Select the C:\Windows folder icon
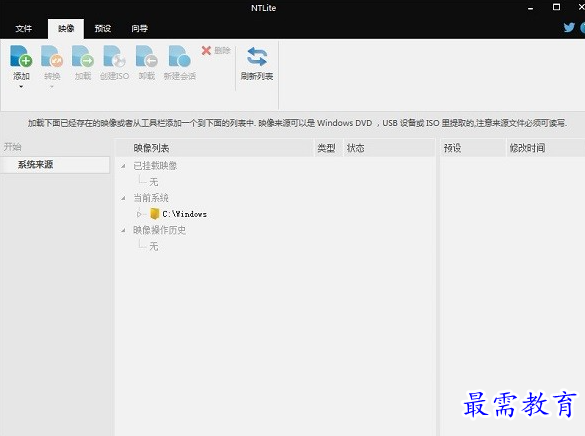585x436 pixels. point(154,214)
